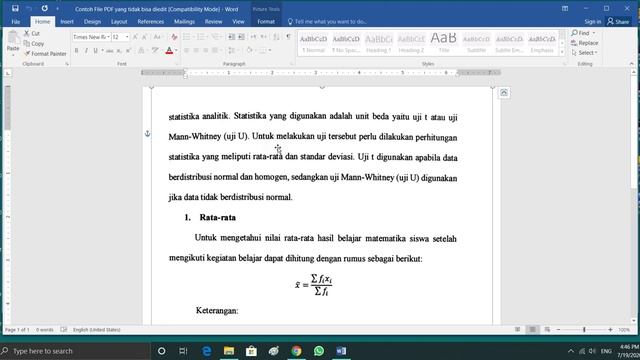Screen dimensions: 640x360
Task: Open the Find dropdown in Editing
Action: (594, 33)
